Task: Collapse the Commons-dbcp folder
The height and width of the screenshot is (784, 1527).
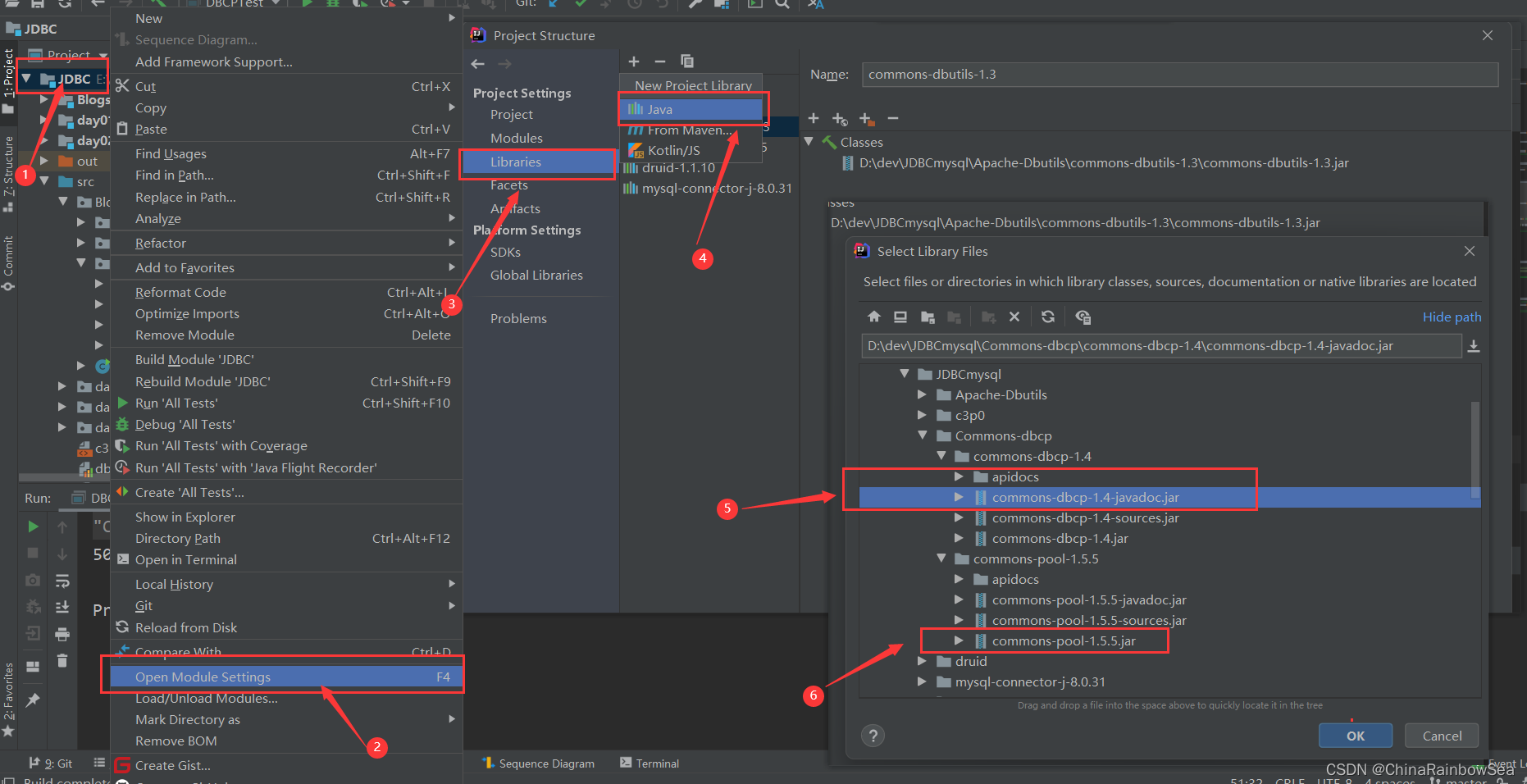Action: (923, 435)
